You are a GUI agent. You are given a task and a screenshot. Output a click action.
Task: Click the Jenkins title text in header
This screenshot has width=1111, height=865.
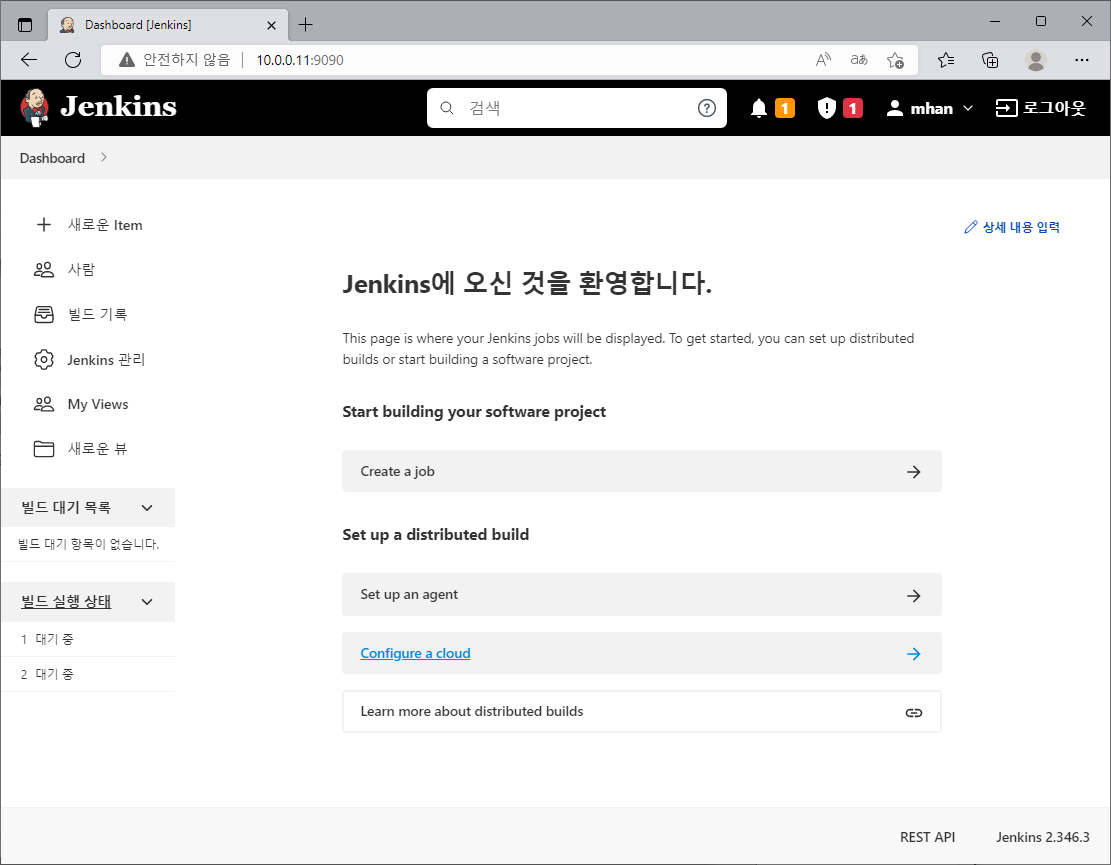coord(118,107)
